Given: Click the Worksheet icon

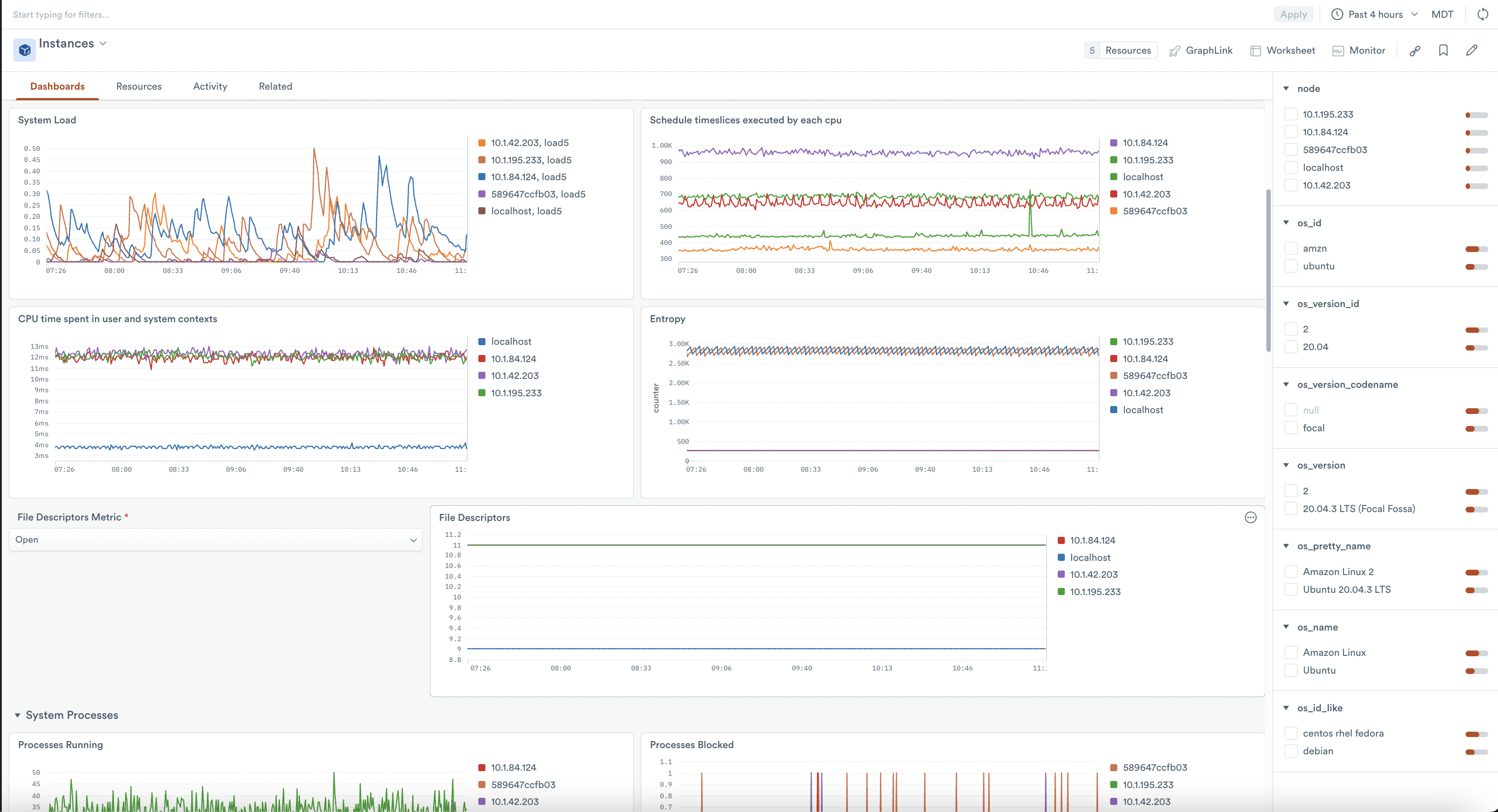Looking at the screenshot, I should [x=1255, y=51].
